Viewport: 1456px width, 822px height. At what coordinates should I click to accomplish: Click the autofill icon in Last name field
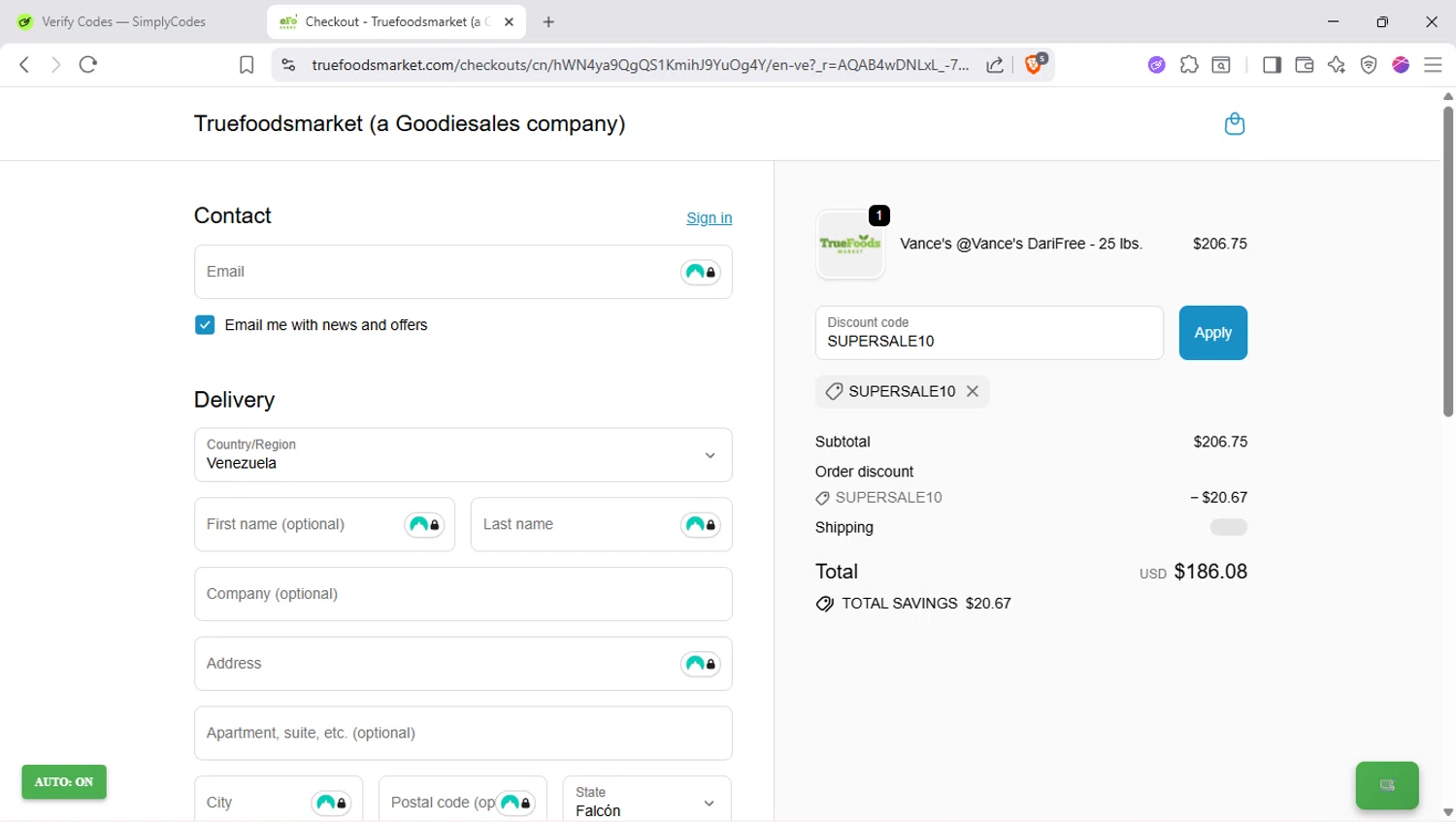(701, 525)
